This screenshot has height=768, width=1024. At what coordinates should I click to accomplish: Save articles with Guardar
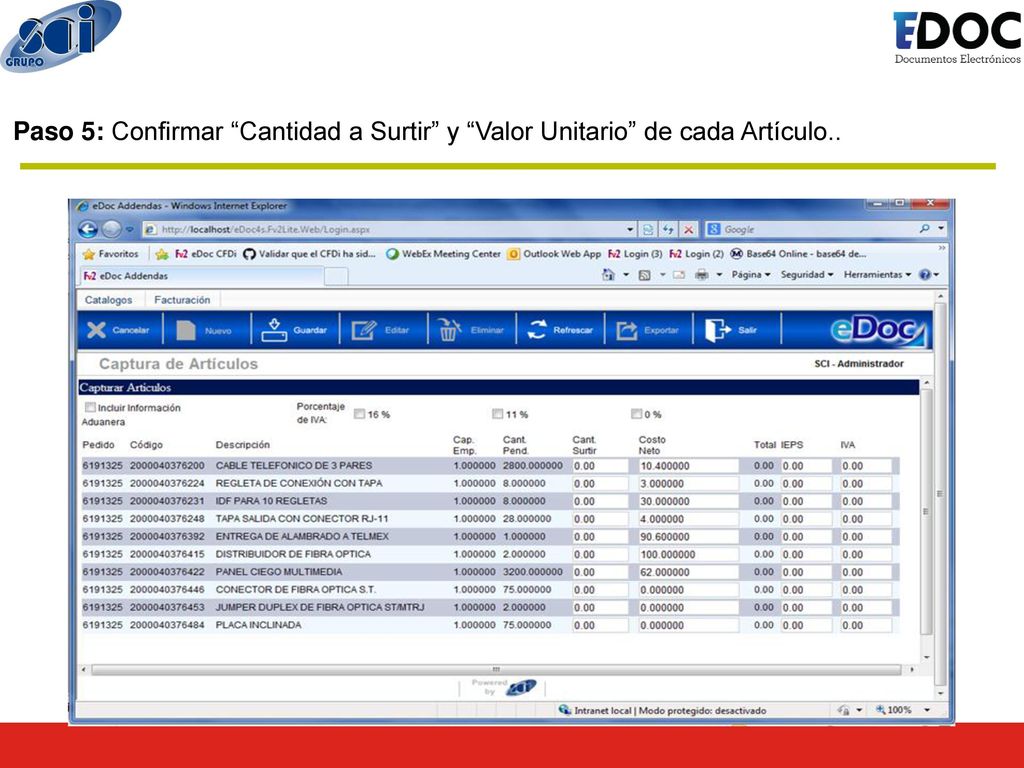tap(294, 330)
